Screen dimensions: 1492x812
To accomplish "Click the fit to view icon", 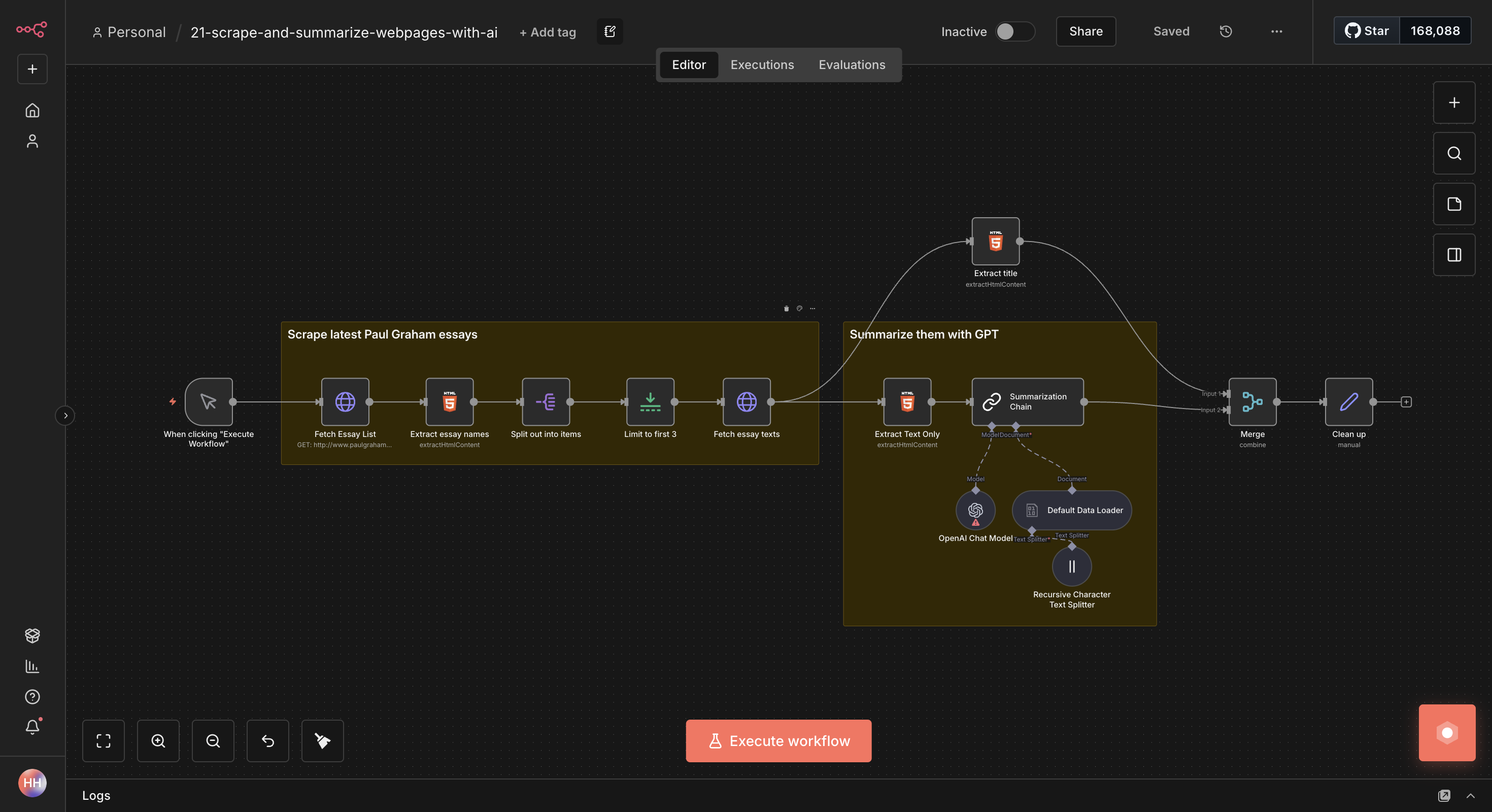I will [103, 740].
